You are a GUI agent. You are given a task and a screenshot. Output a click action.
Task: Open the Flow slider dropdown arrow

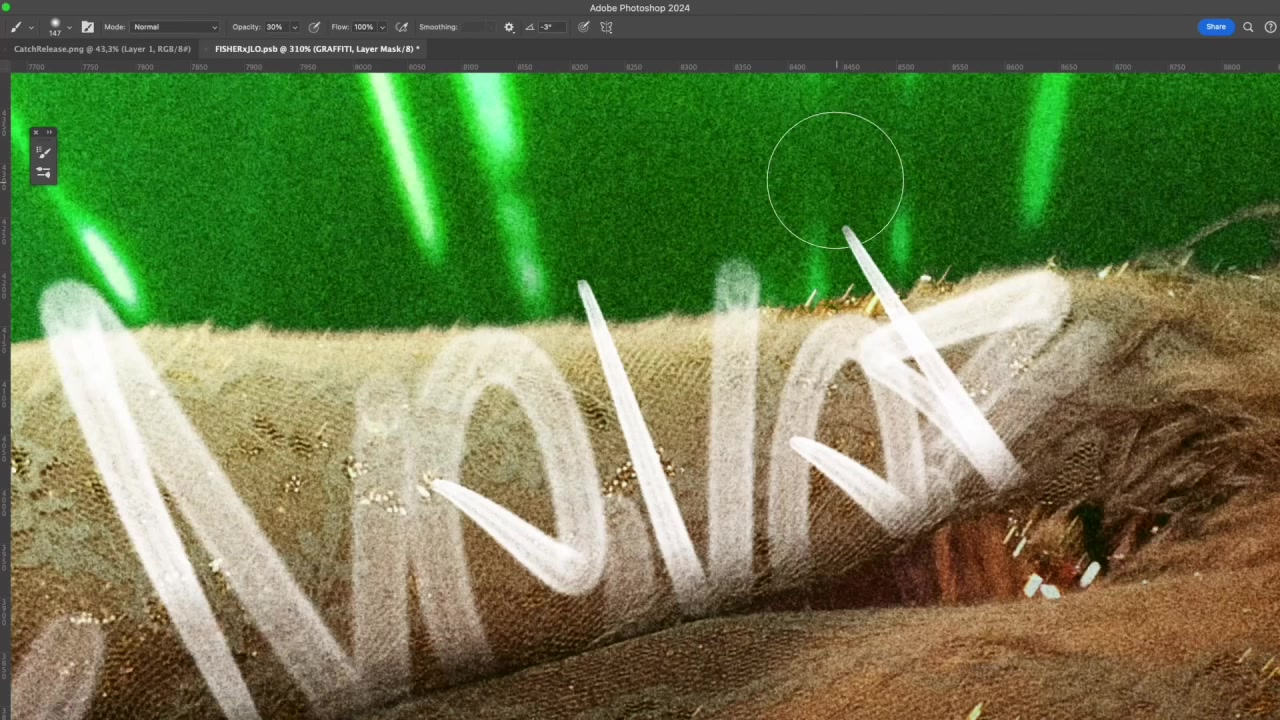[x=382, y=28]
